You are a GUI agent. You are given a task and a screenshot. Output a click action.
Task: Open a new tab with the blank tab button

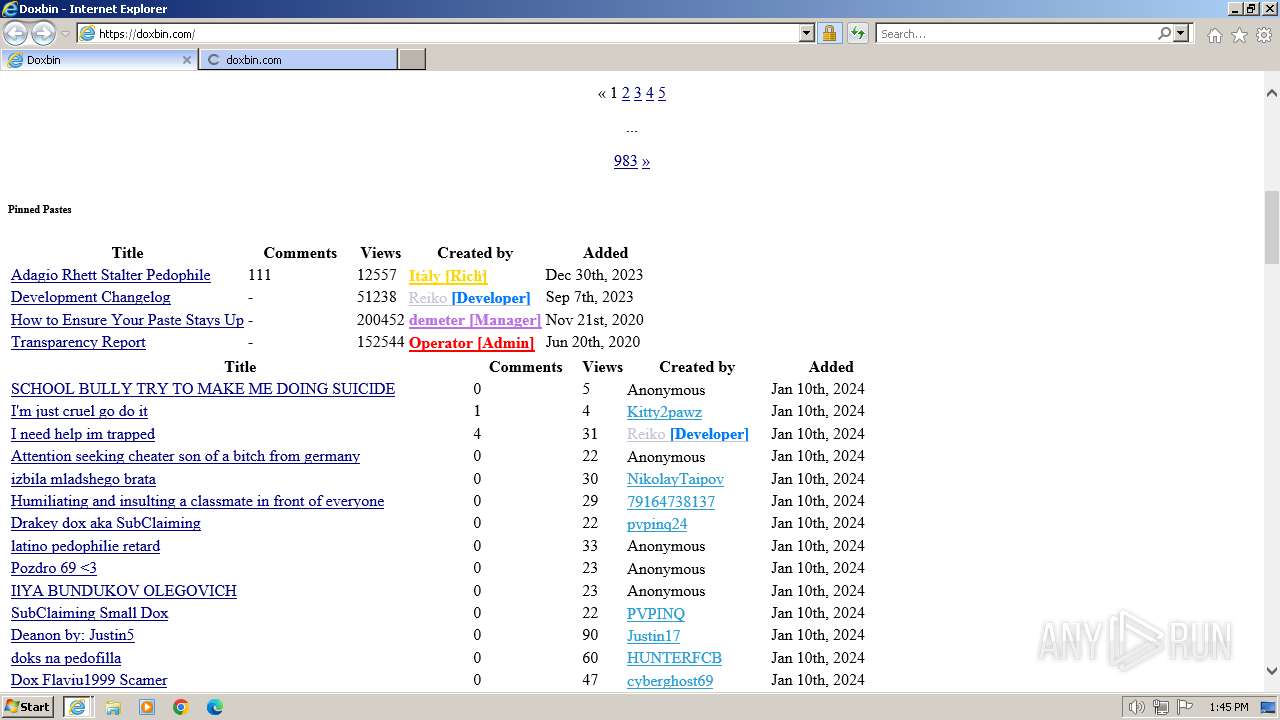tap(412, 60)
